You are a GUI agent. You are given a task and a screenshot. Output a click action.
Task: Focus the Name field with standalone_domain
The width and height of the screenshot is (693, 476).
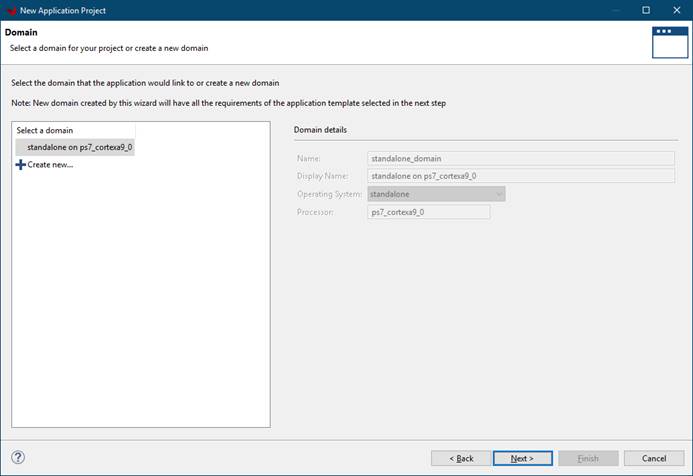coord(520,158)
